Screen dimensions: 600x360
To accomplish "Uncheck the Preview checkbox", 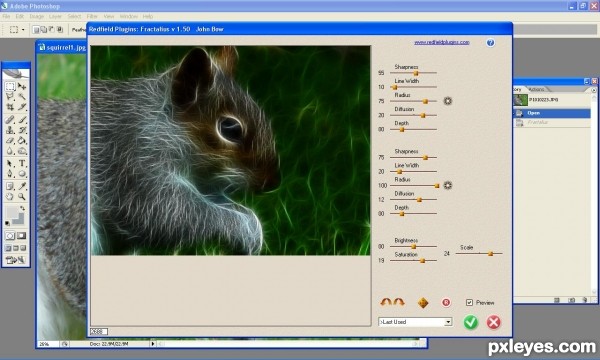I will [x=470, y=302].
